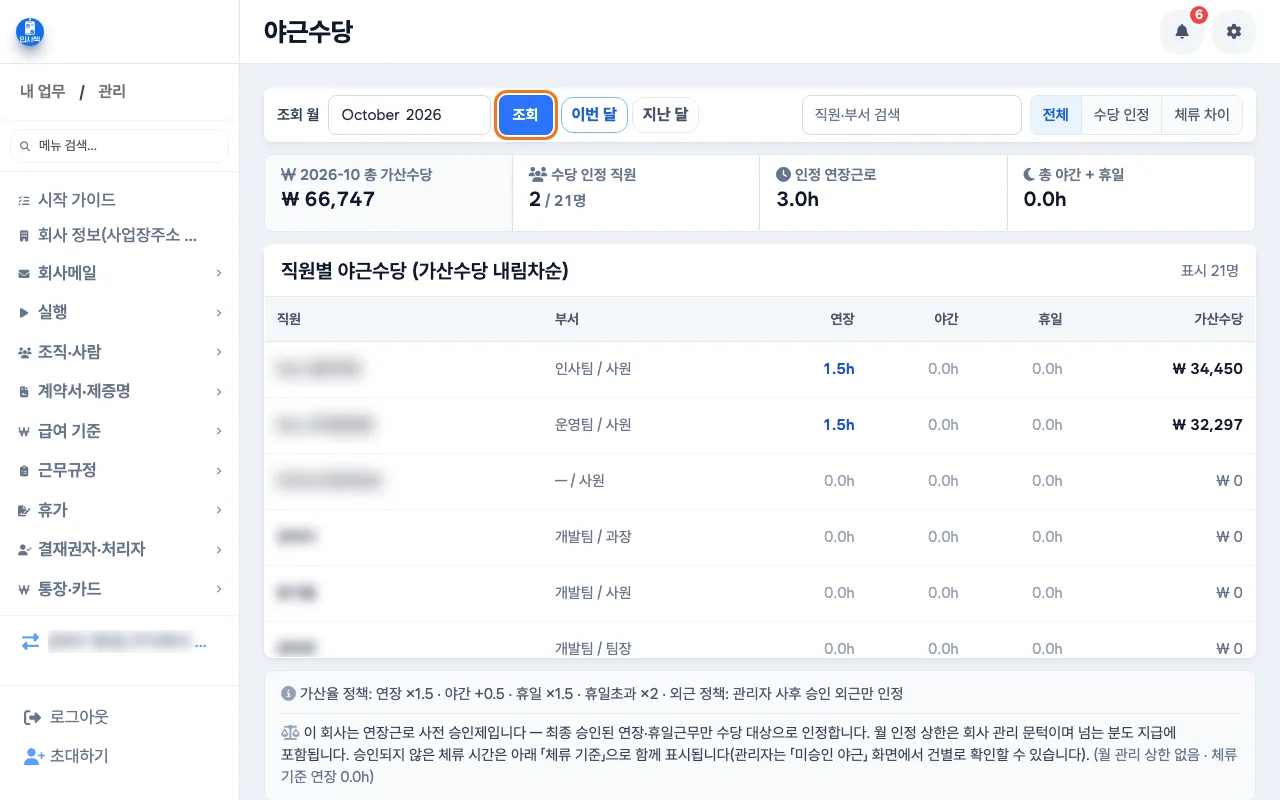
Task: Click the 회사 정보 building icon
Action: [x=24, y=236]
